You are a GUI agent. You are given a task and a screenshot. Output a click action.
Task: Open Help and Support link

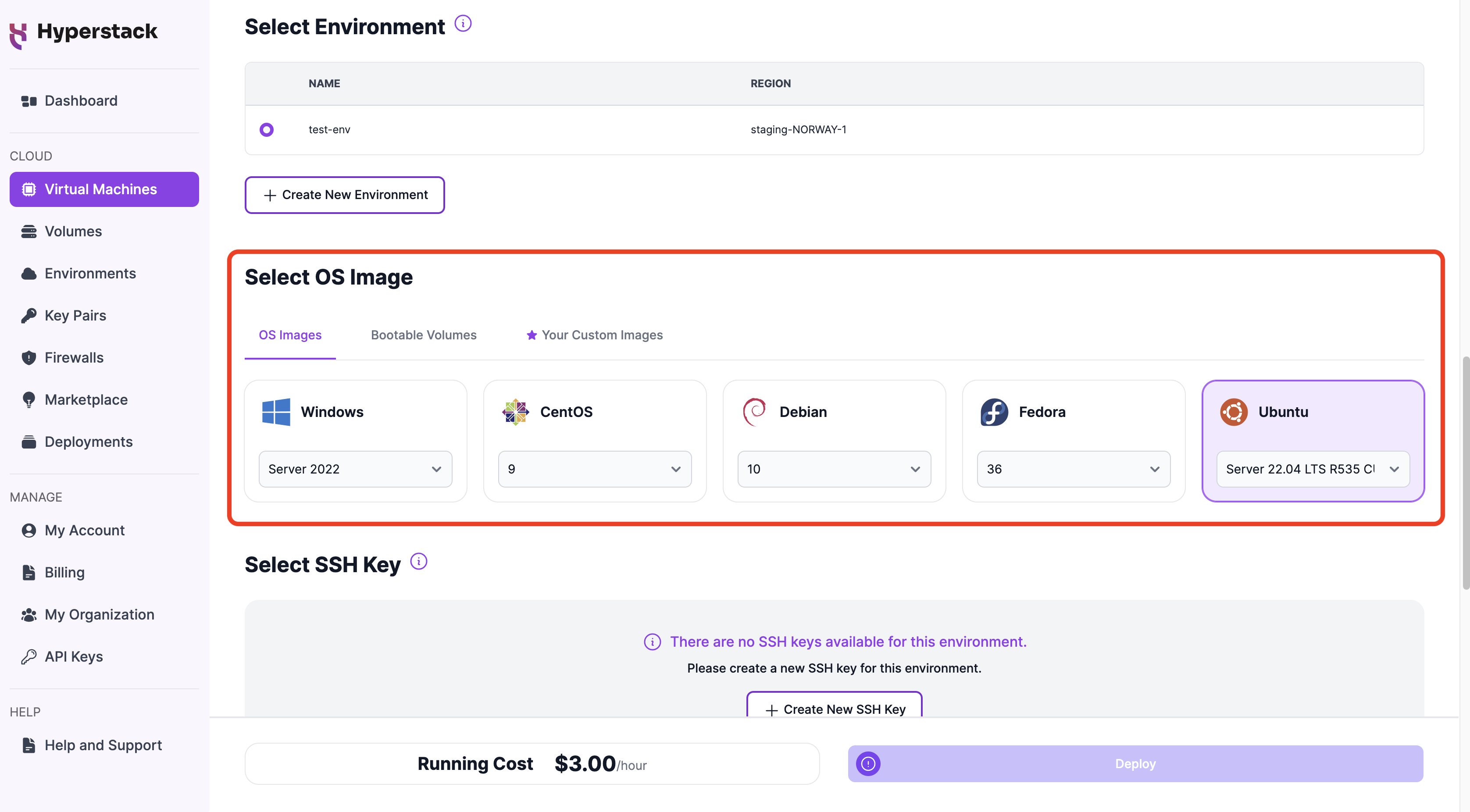[104, 745]
